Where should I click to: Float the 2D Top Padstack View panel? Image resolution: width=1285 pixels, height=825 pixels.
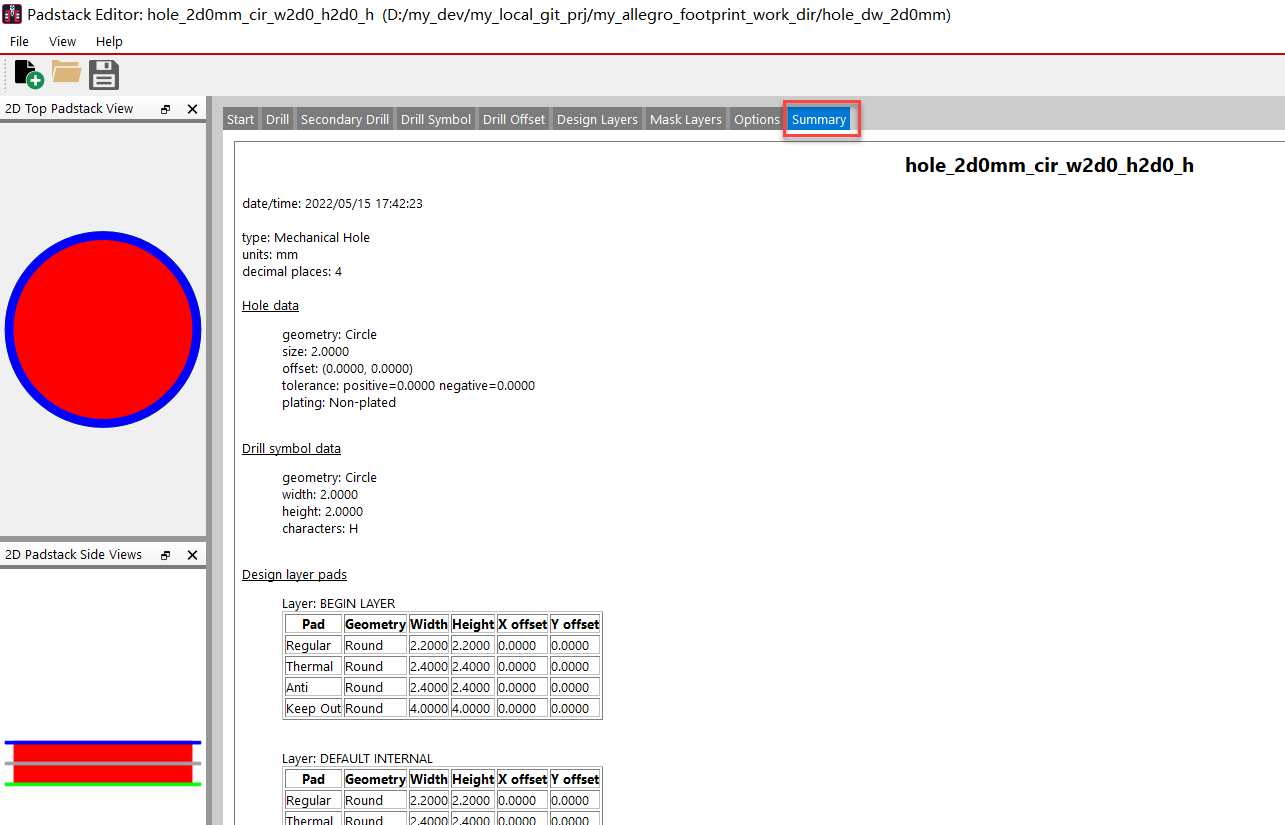pyautogui.click(x=166, y=109)
